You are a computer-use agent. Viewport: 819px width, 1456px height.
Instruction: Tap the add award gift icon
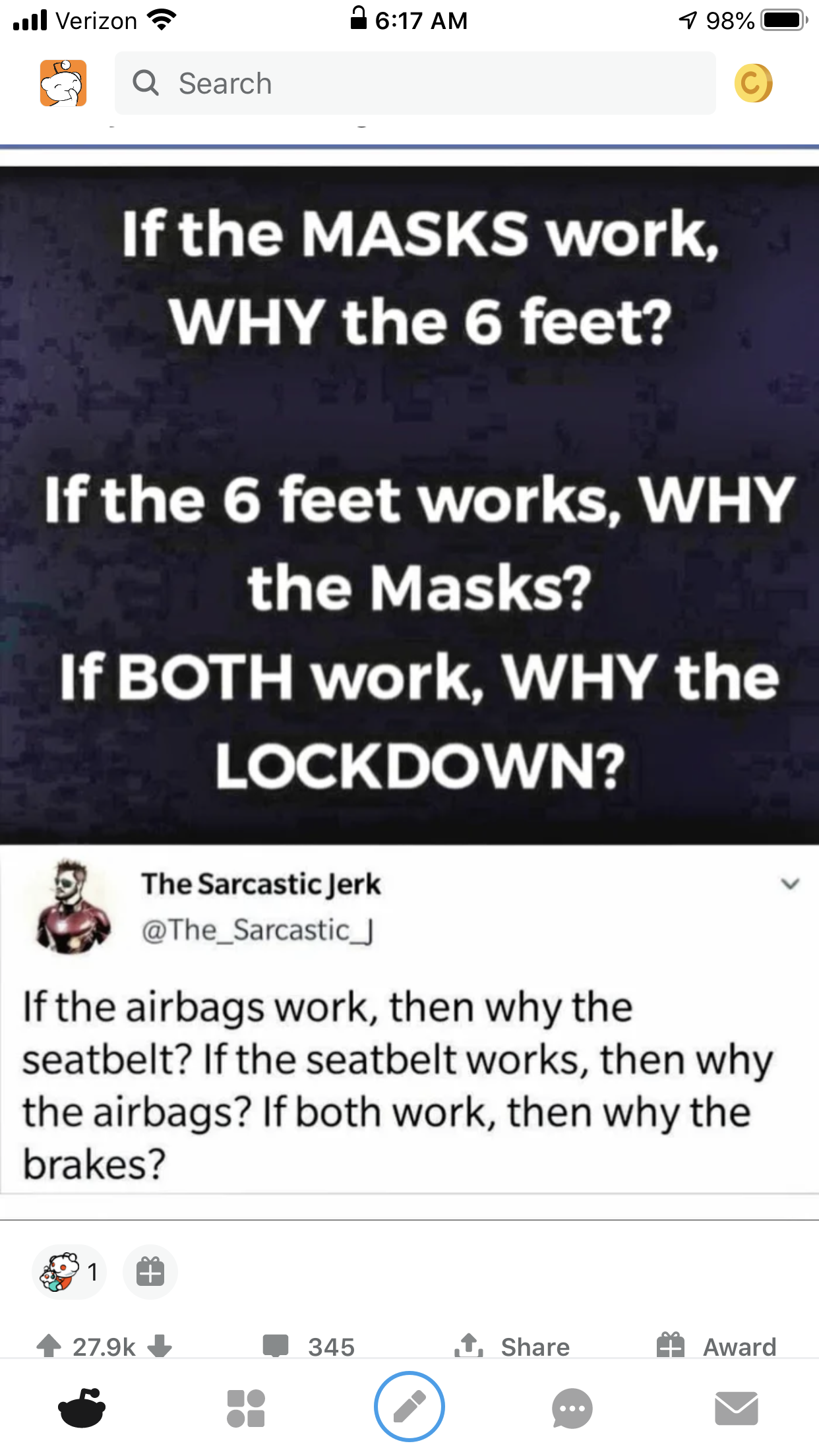(150, 1271)
